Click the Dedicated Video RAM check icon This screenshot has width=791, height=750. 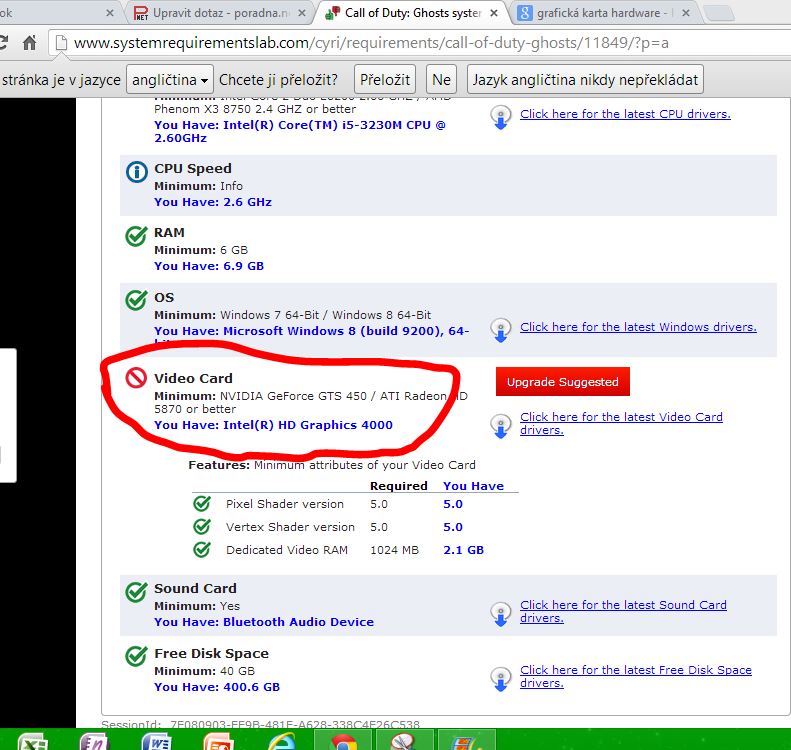pyautogui.click(x=202, y=549)
